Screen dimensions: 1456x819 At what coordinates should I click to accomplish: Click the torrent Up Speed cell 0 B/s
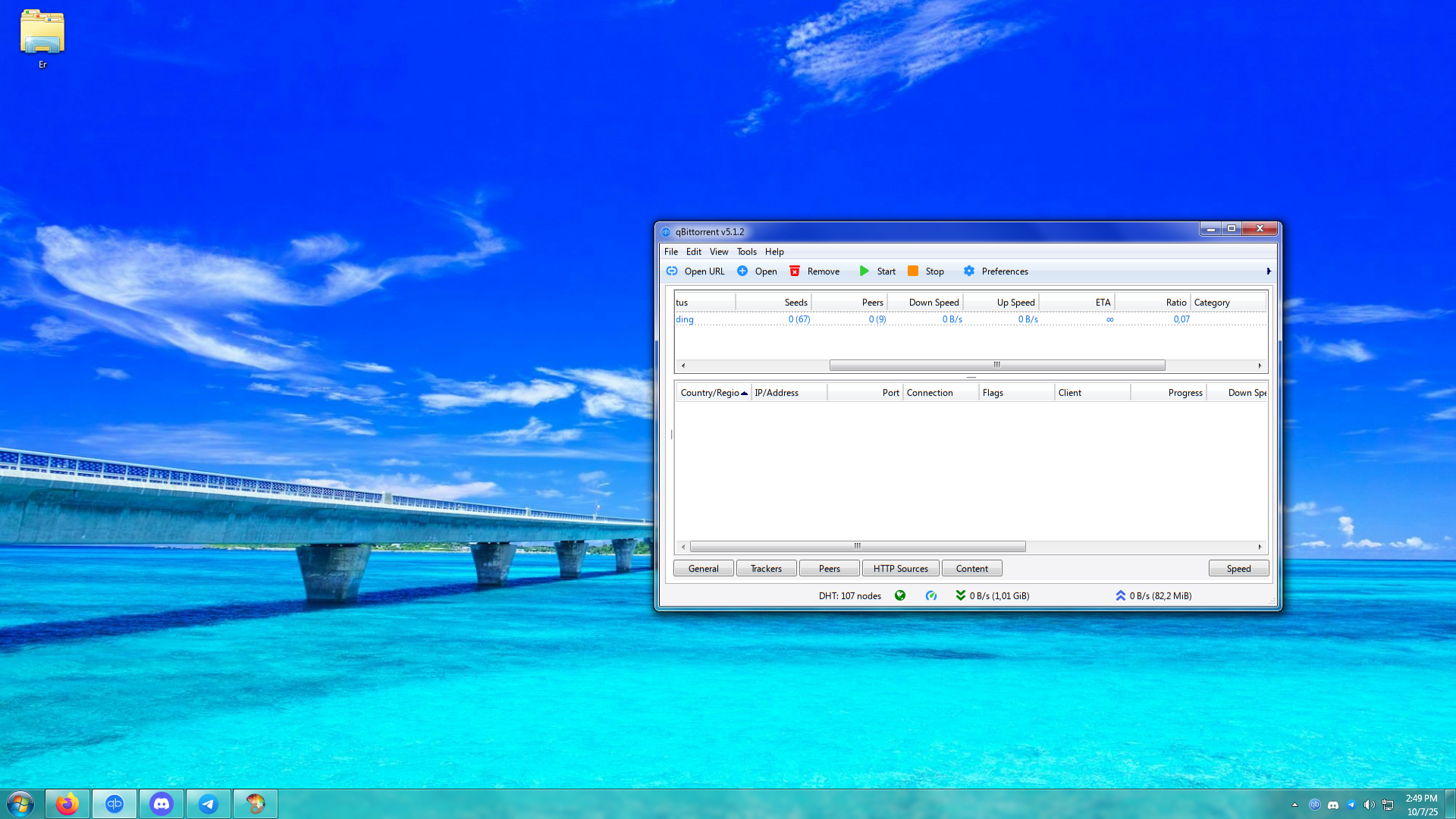[x=1028, y=319]
